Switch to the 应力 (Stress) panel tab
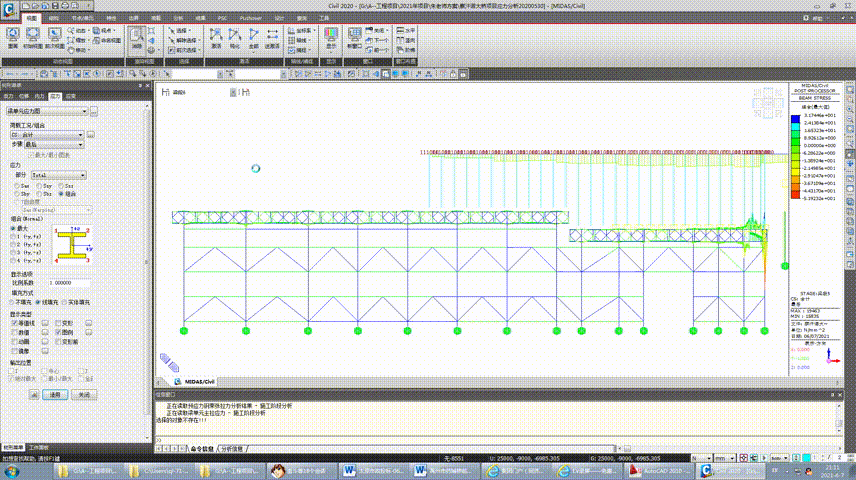856x480 pixels. pos(55,96)
